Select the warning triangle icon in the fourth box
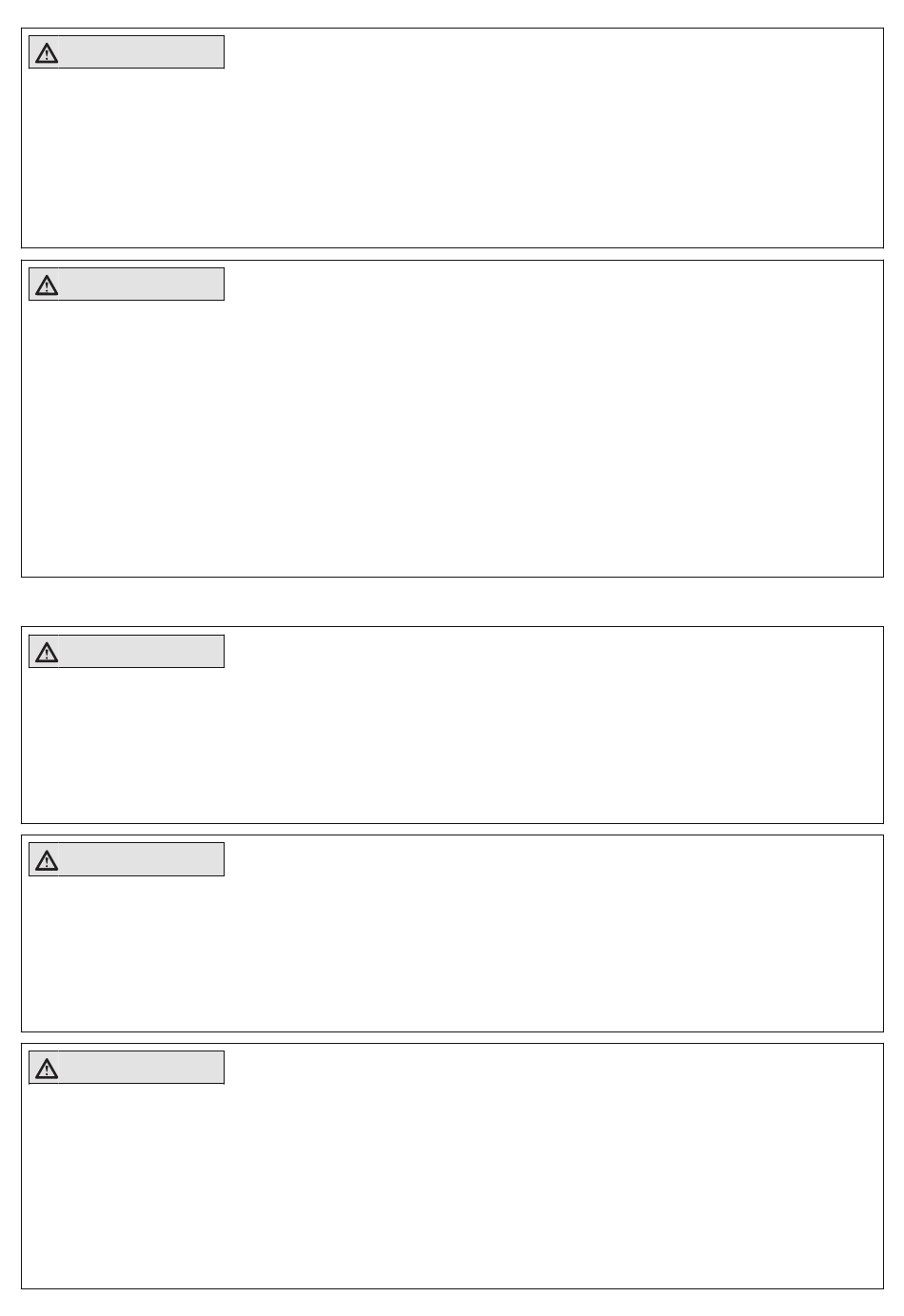Image resolution: width=904 pixels, height=1316 pixels. (x=47, y=860)
